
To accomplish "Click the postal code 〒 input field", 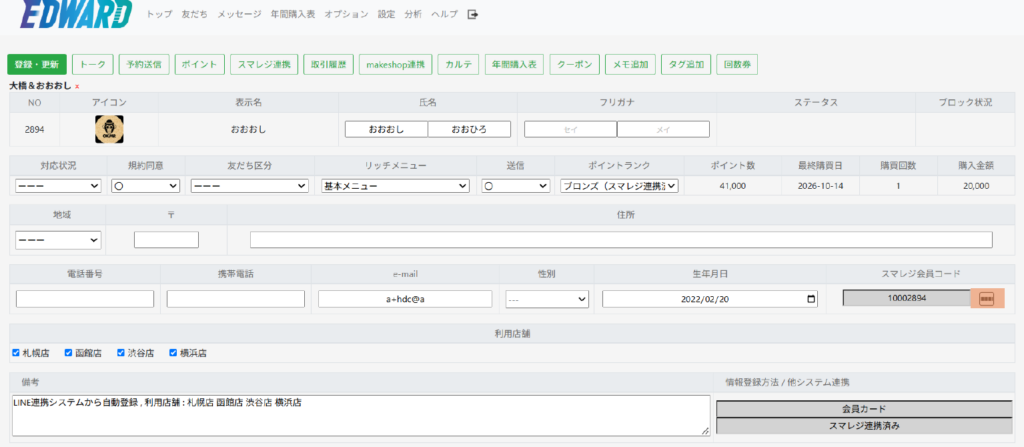I will (167, 240).
